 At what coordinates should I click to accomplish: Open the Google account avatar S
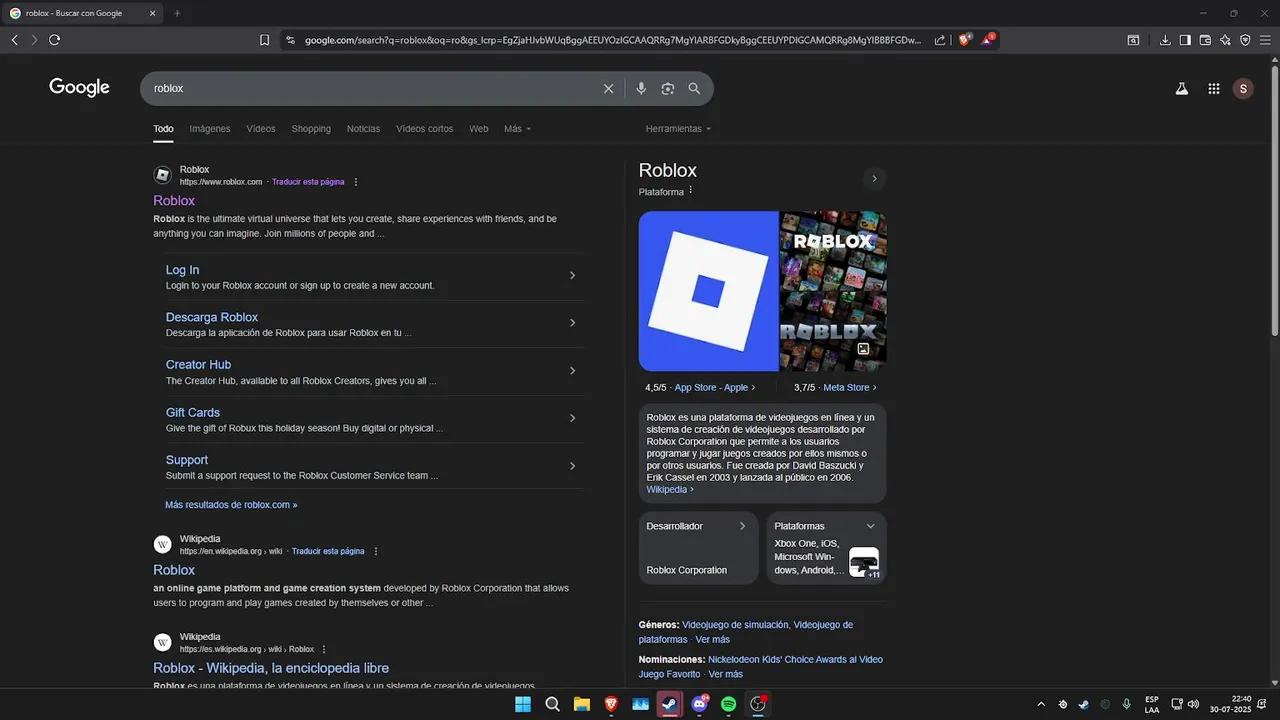click(x=1243, y=89)
